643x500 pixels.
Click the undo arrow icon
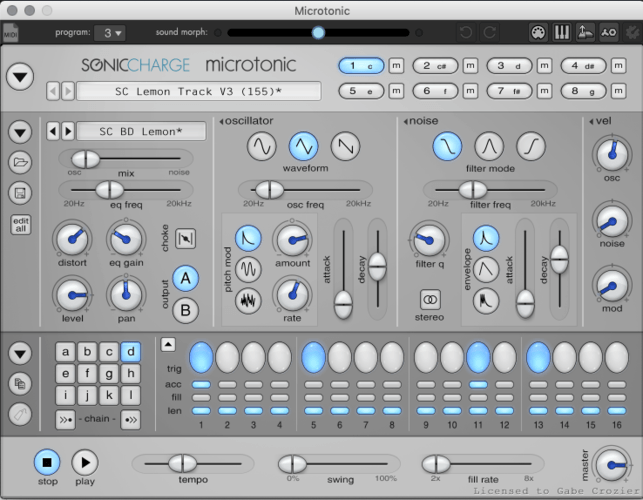(x=466, y=32)
